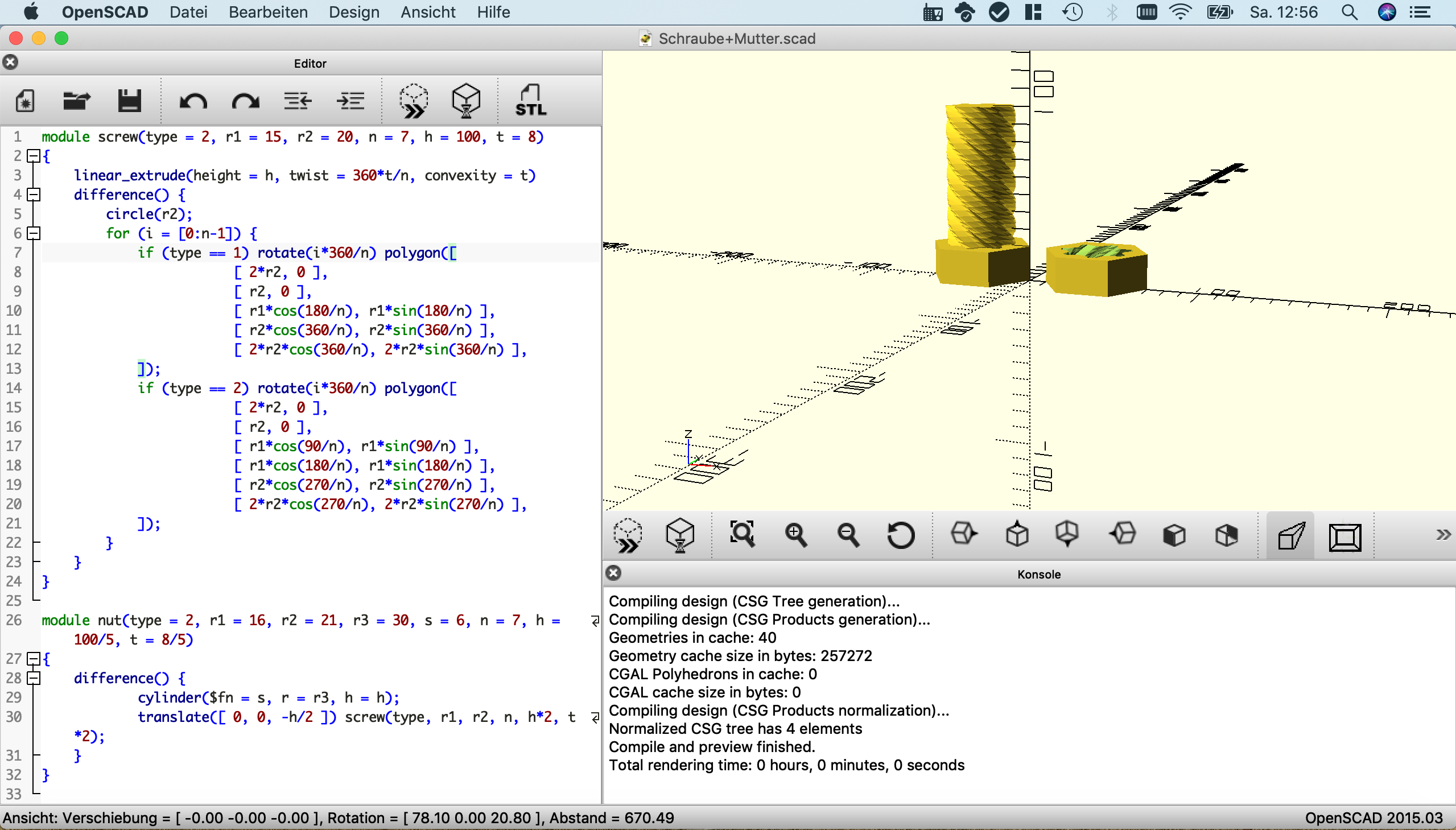Viewport: 1456px width, 830px height.
Task: Preview the design from the editor toolbar
Action: (413, 101)
